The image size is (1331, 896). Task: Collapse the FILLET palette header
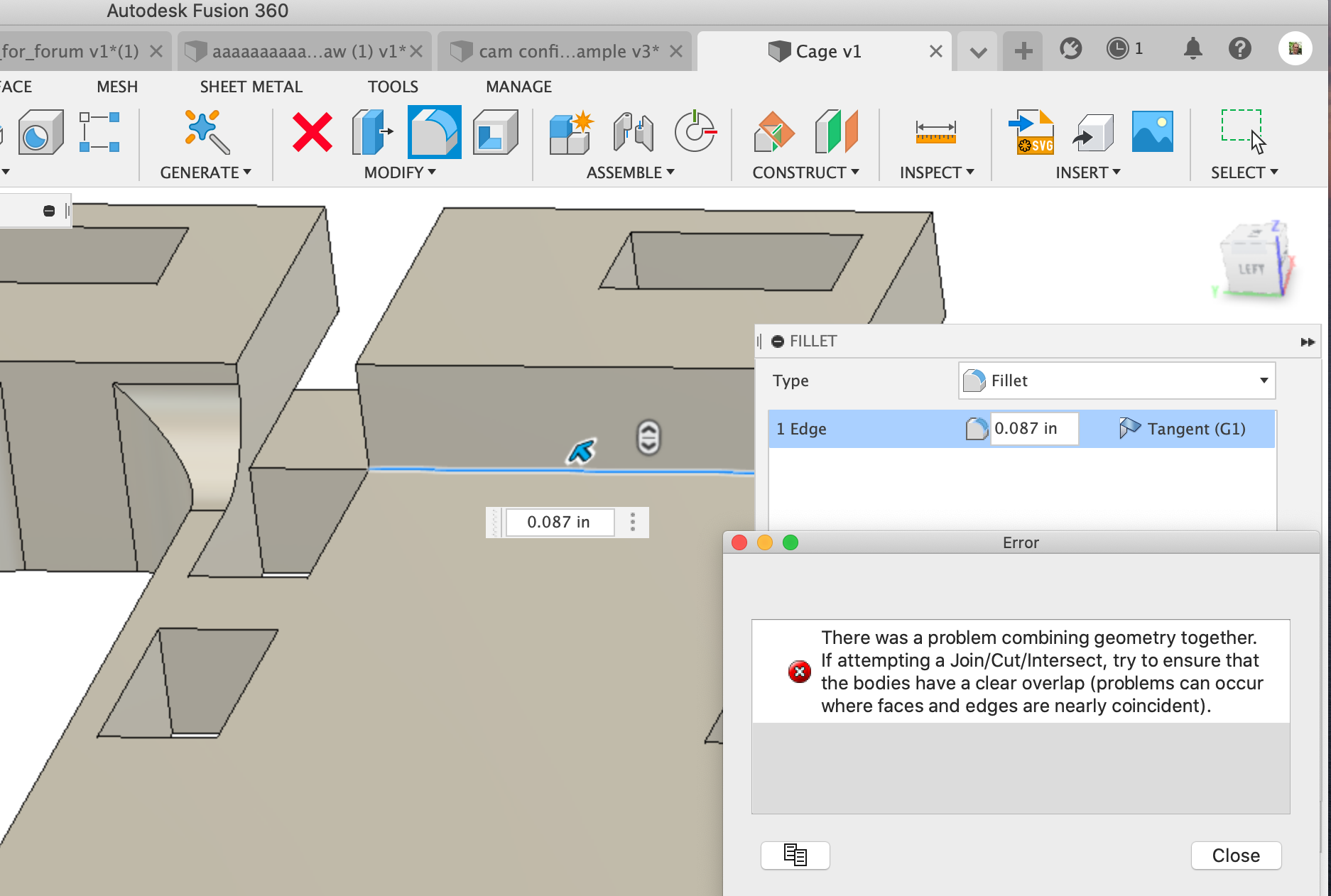click(x=778, y=341)
